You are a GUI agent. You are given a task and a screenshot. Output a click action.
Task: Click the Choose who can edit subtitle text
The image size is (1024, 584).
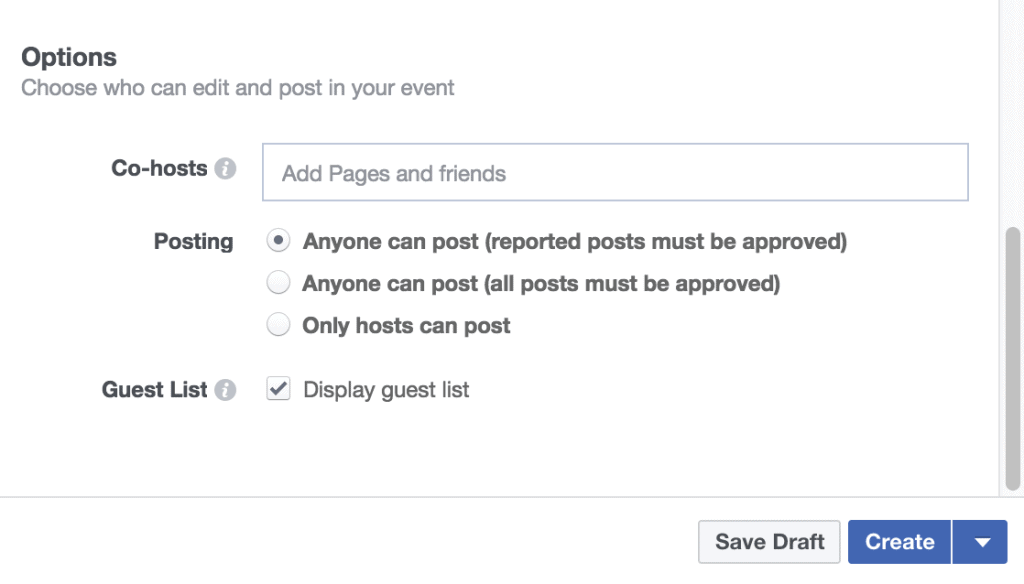[x=237, y=88]
